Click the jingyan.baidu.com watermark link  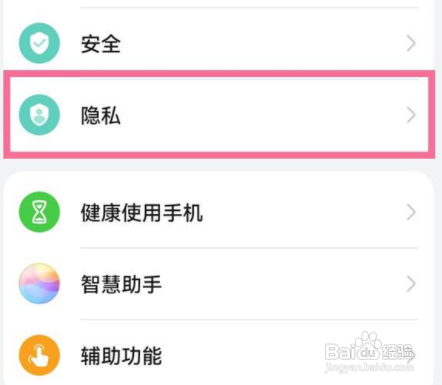click(369, 367)
